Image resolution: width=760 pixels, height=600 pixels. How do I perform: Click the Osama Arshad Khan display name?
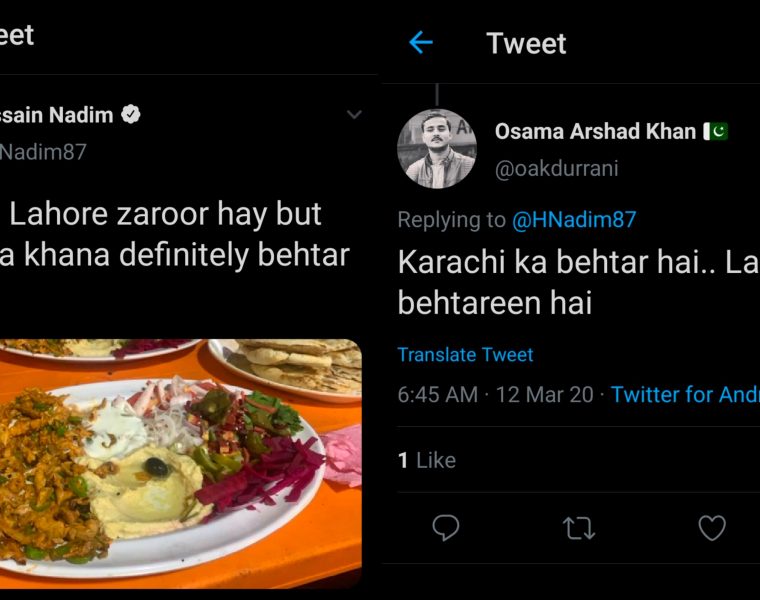coord(595,131)
